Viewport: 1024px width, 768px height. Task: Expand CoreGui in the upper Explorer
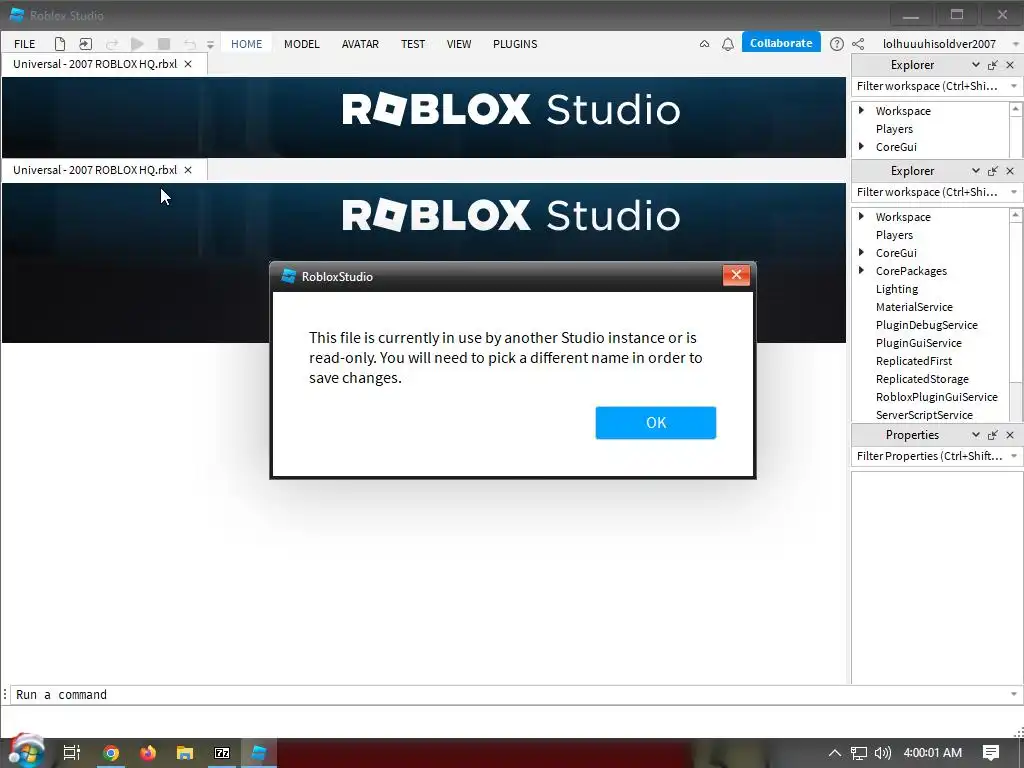pos(861,146)
